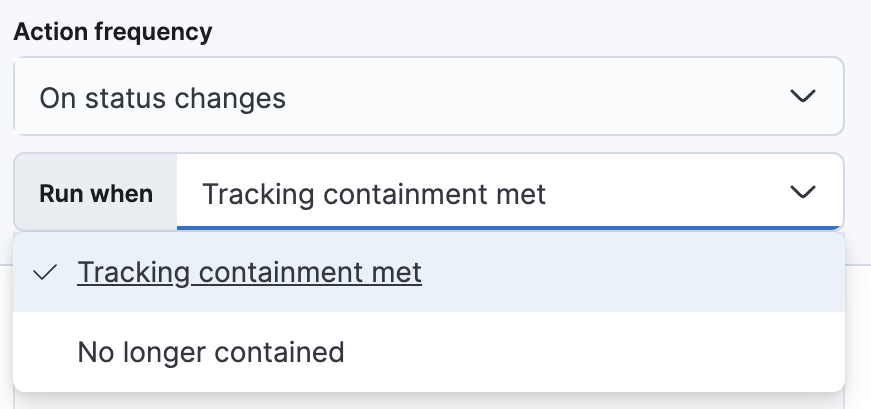Toggle the Run when condition selector closed

coord(802,192)
